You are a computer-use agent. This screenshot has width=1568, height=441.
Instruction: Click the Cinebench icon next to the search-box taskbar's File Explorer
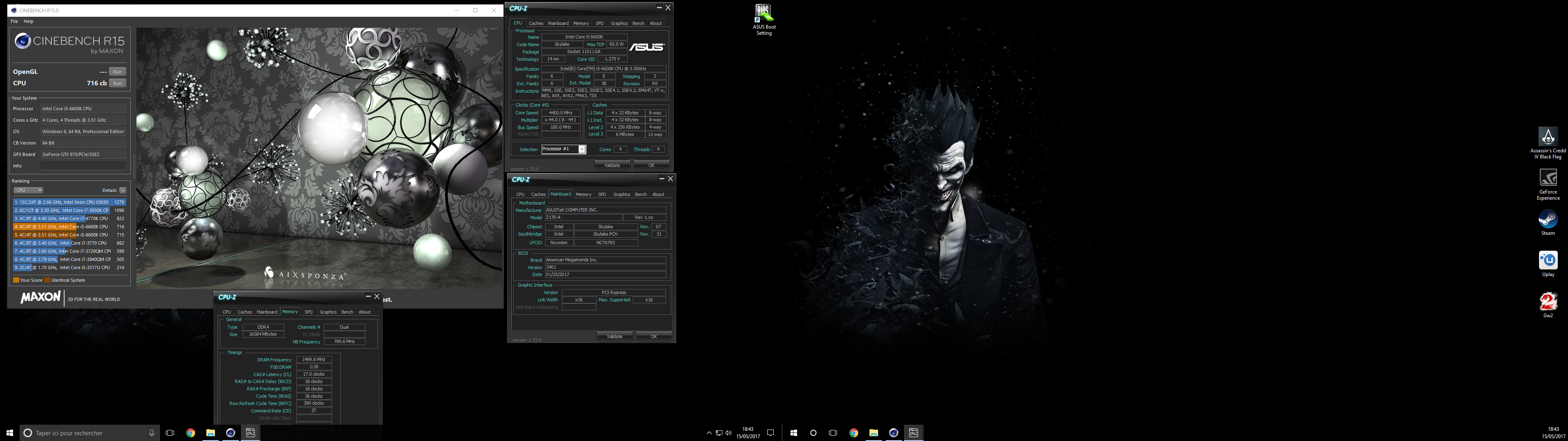[231, 433]
